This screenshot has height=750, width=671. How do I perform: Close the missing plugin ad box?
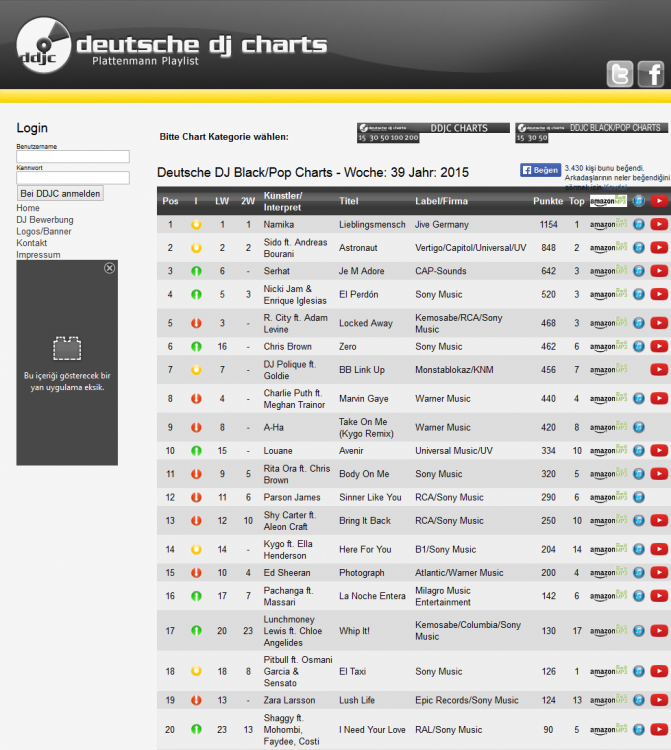[x=110, y=268]
